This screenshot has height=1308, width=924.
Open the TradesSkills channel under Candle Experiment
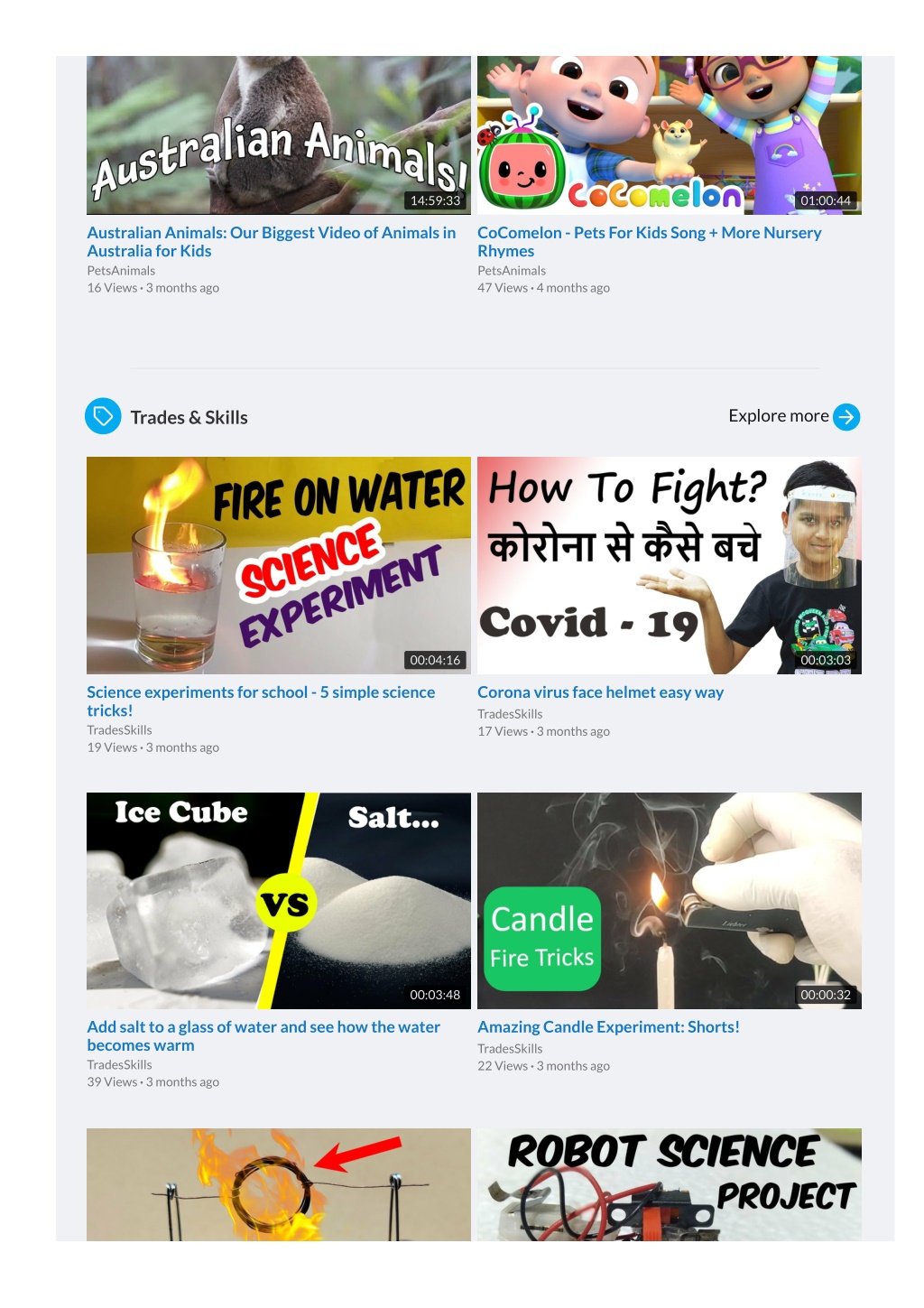pos(510,1049)
